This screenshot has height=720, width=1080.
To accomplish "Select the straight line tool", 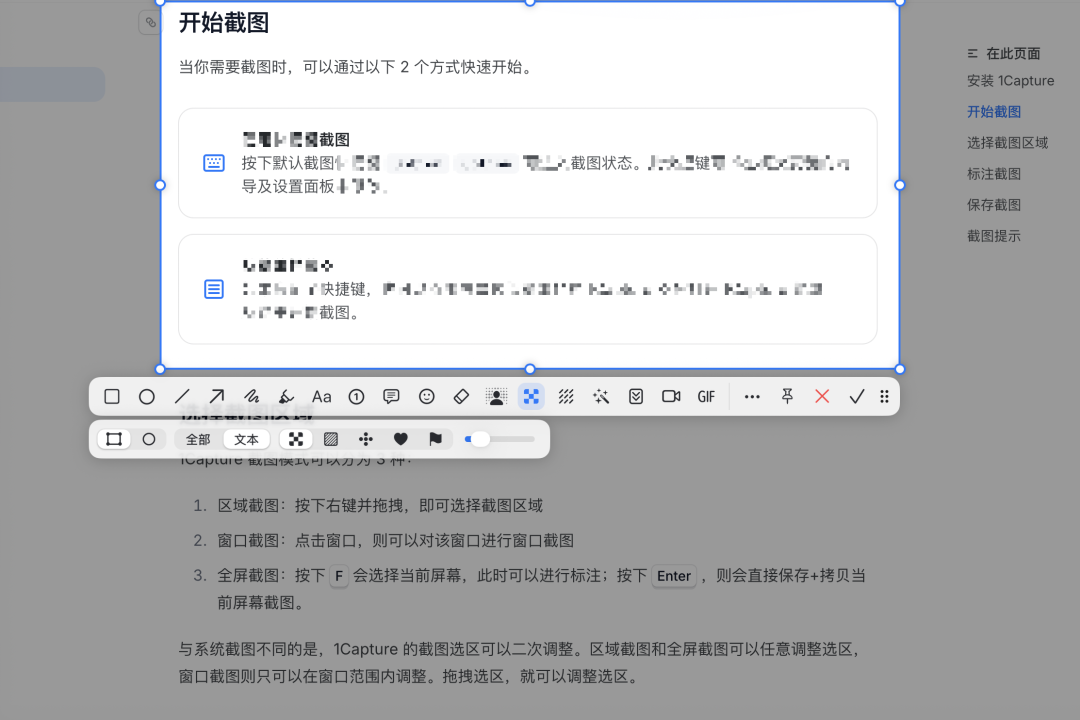I will coord(182,397).
